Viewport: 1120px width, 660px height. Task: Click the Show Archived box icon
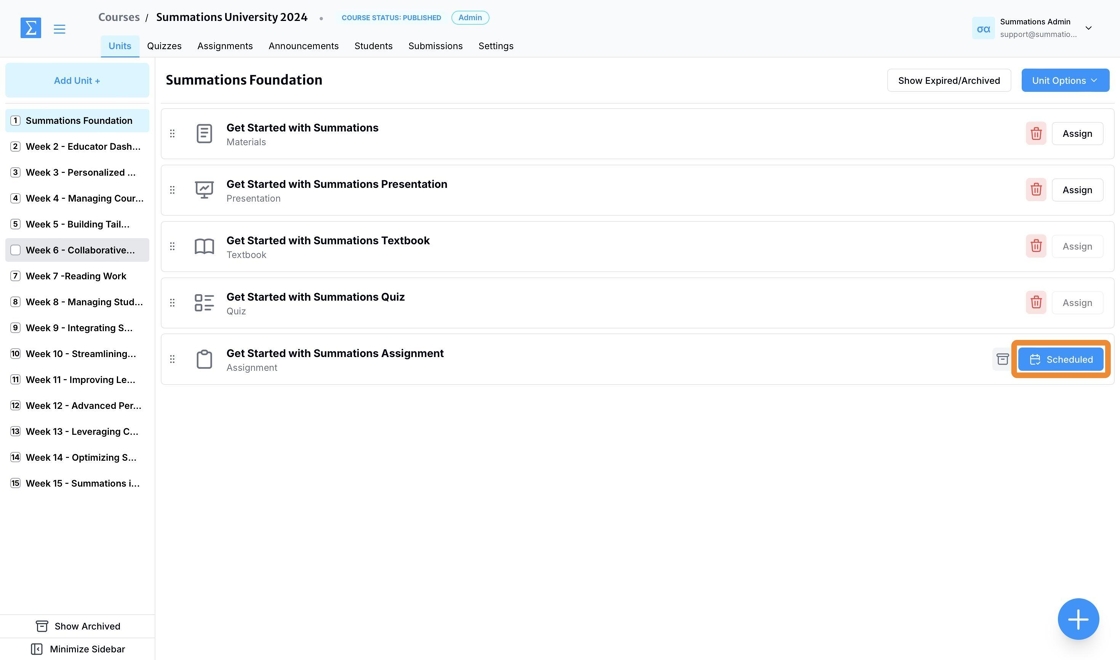(42, 626)
